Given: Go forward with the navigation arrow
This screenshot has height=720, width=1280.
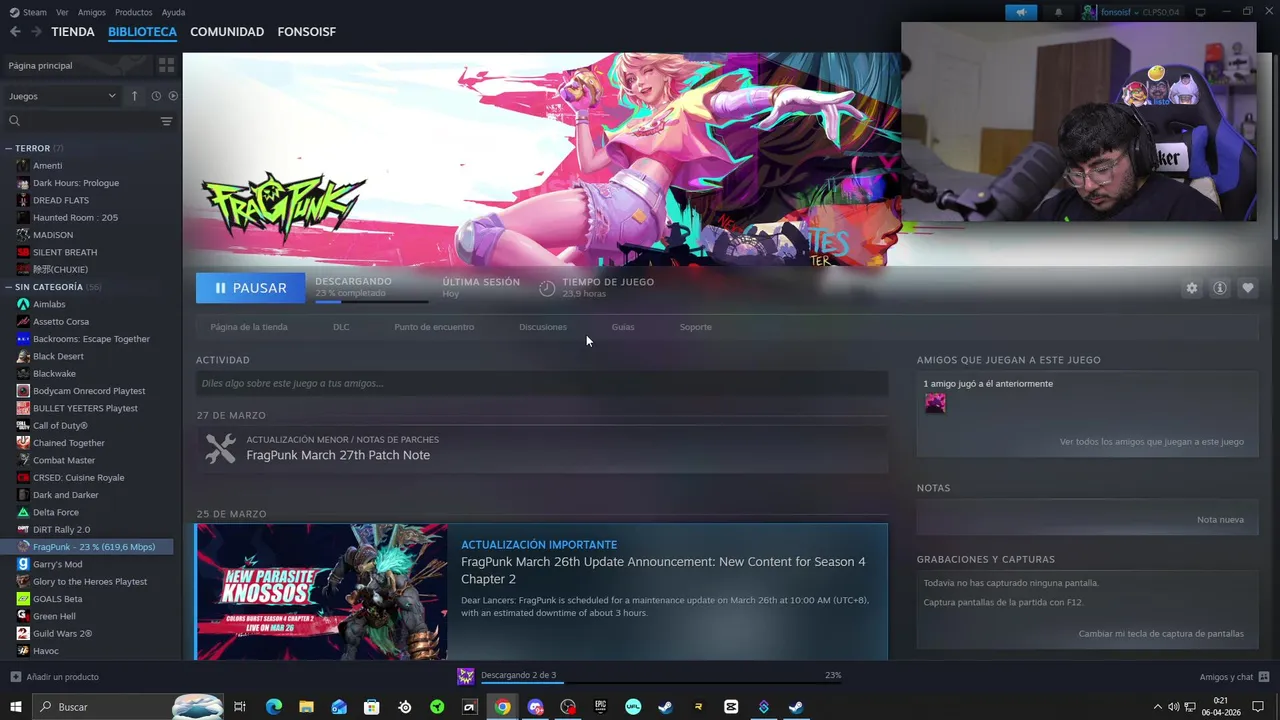Looking at the screenshot, I should [36, 32].
